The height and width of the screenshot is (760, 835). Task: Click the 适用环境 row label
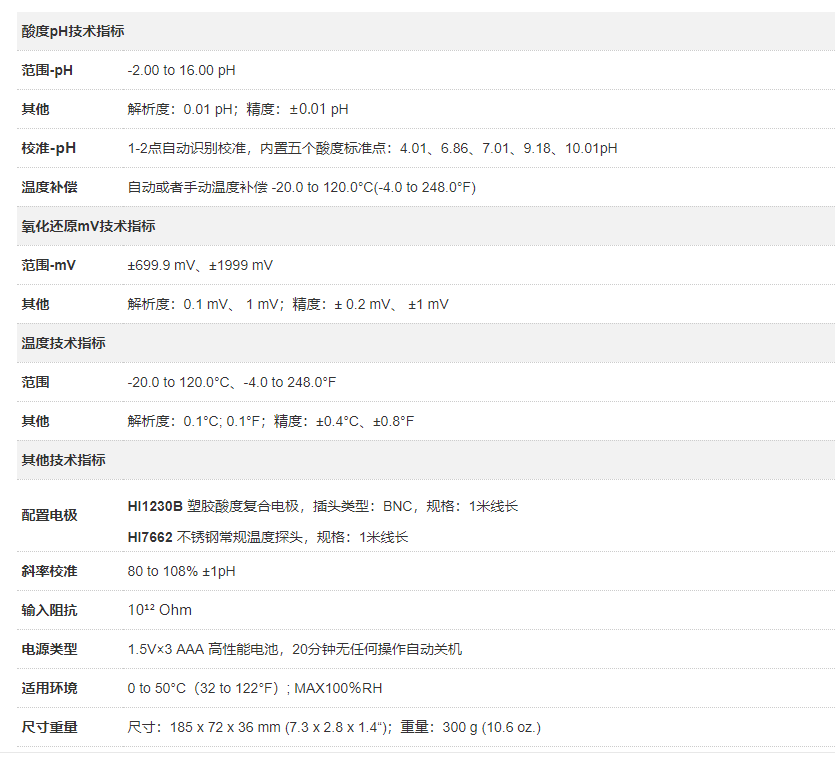pos(49,688)
